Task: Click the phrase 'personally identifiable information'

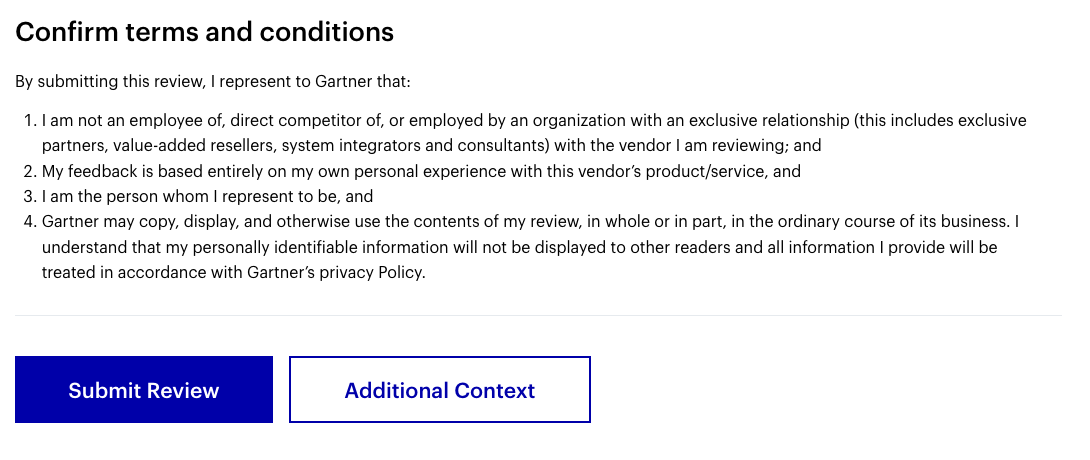Action: [320, 247]
